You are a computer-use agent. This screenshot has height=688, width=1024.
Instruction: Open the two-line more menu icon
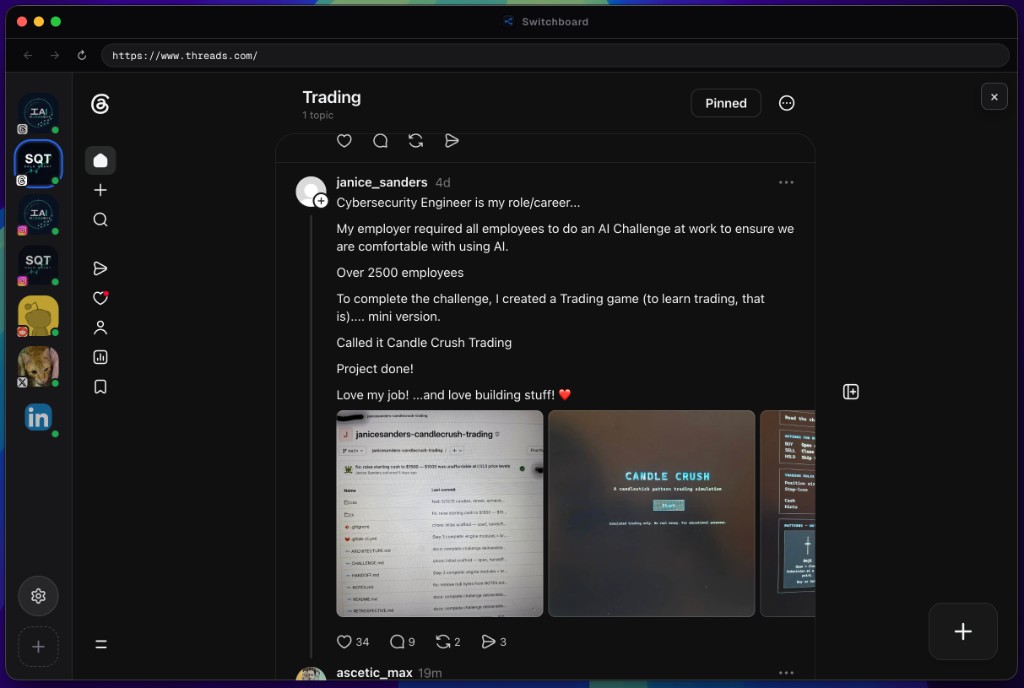tap(101, 644)
